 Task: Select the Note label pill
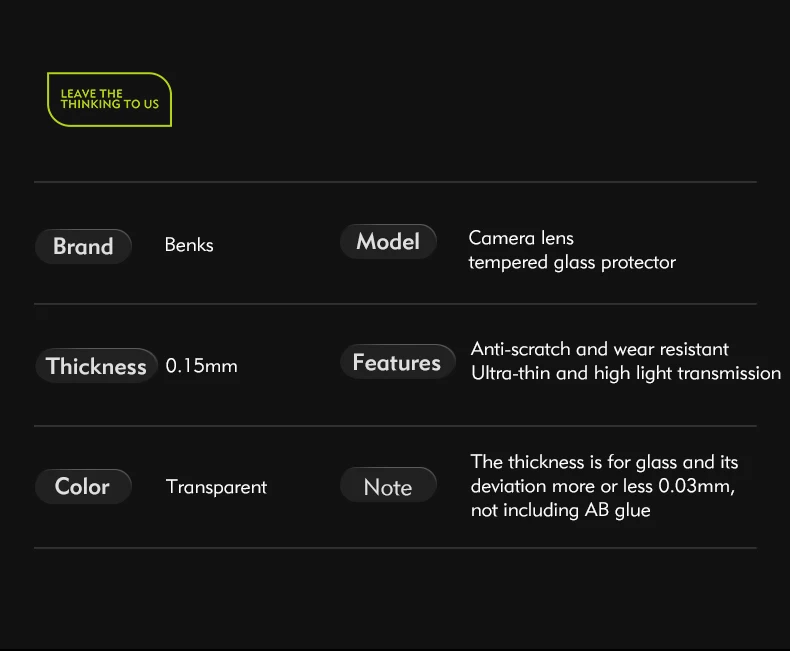388,487
